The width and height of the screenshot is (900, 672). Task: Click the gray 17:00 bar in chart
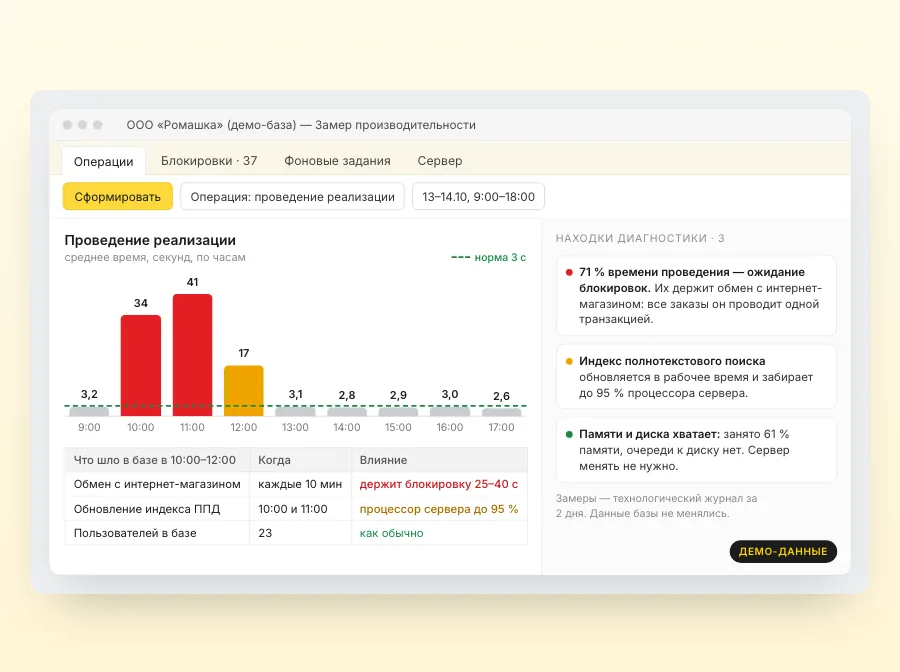(x=501, y=412)
